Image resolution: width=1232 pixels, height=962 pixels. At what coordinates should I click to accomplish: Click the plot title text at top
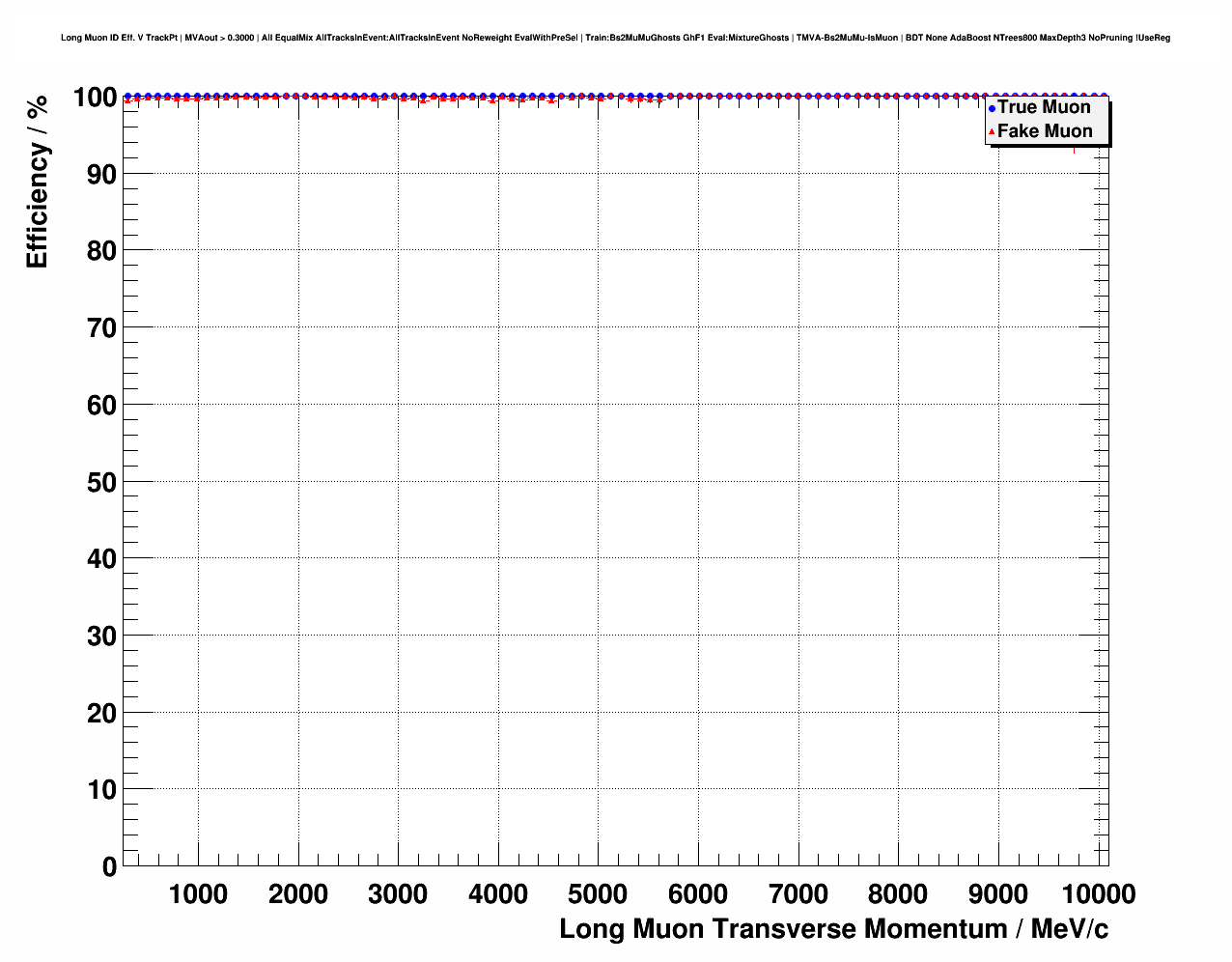click(615, 38)
